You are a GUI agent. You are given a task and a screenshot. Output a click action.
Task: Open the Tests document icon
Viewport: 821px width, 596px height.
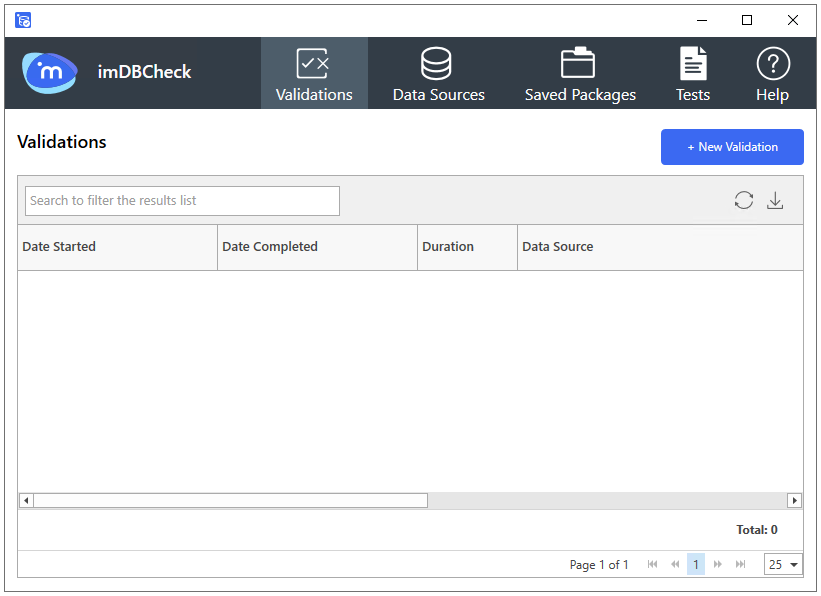[x=693, y=63]
